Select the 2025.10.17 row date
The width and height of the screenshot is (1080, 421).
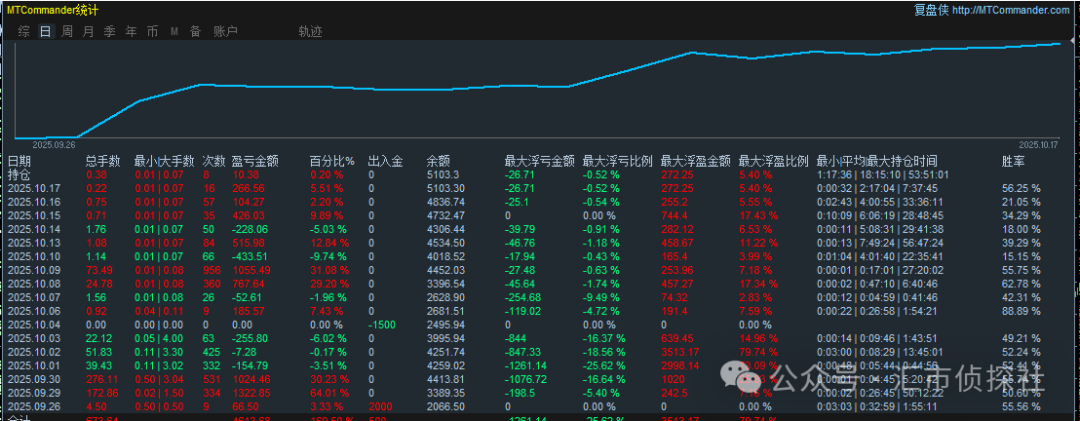point(33,187)
